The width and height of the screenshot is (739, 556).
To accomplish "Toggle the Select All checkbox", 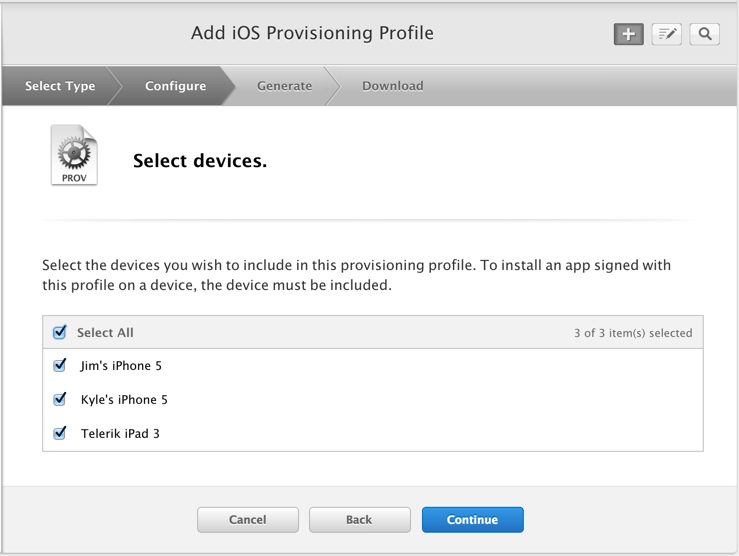I will tap(60, 332).
